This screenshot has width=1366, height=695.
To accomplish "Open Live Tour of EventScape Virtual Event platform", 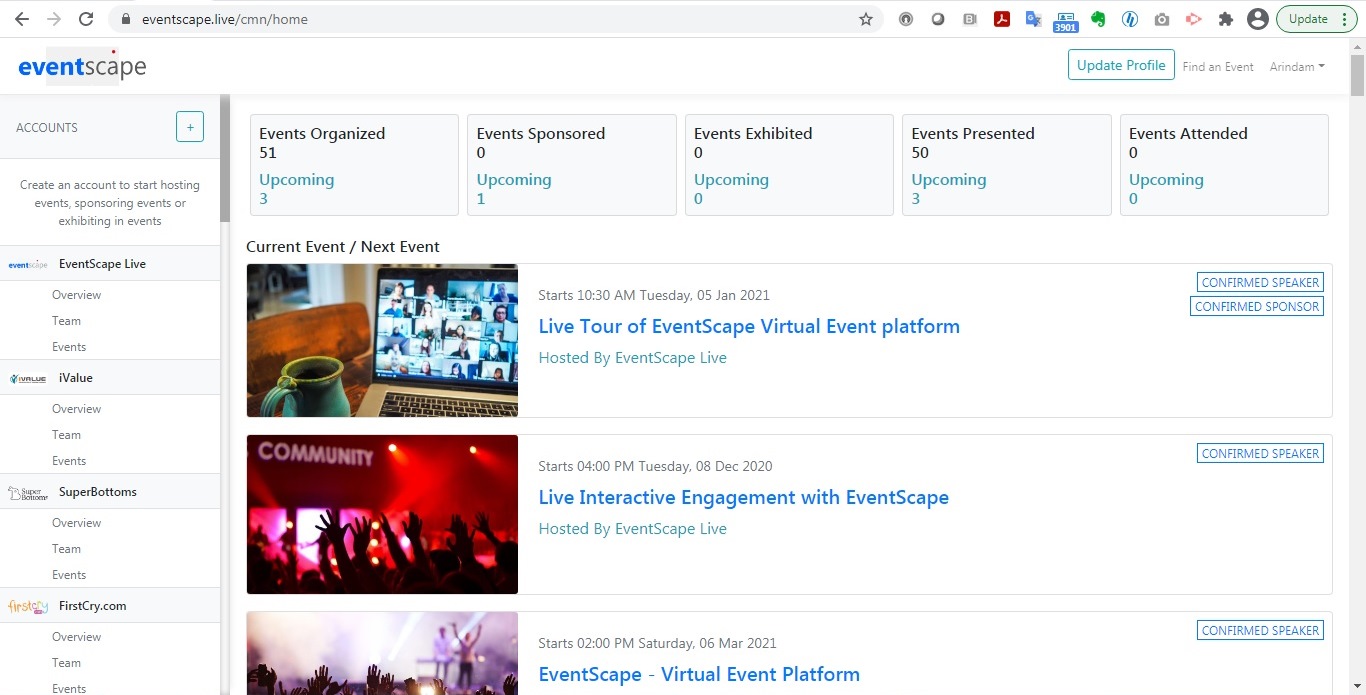I will [x=749, y=326].
